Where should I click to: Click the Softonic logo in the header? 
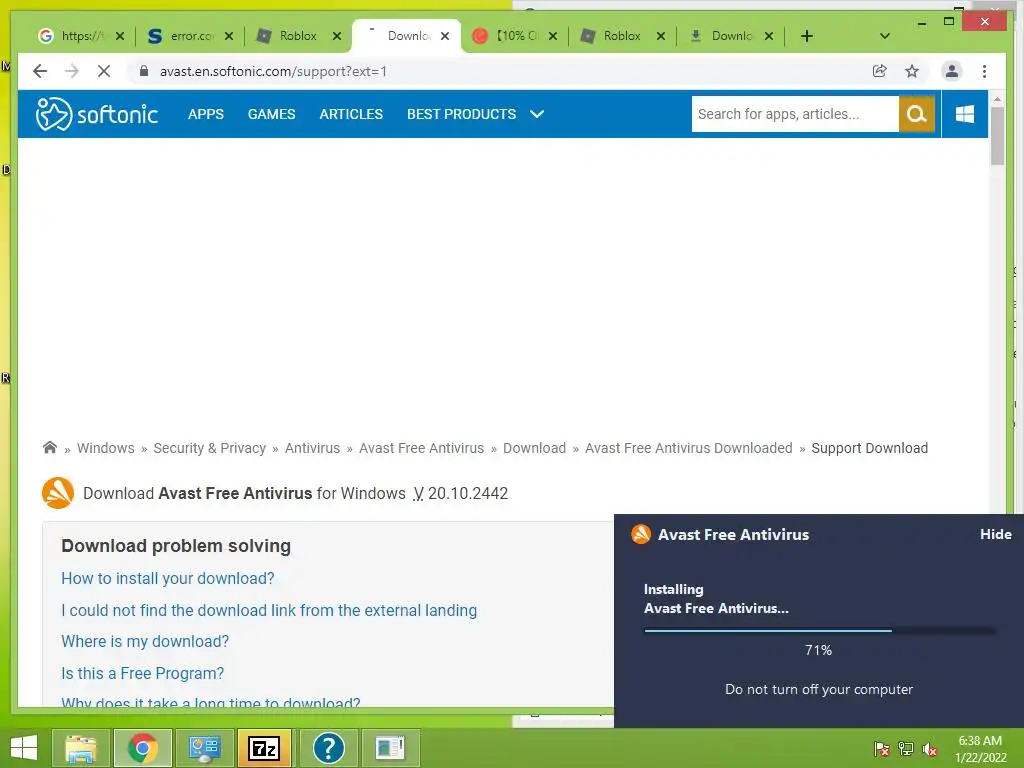(x=97, y=114)
